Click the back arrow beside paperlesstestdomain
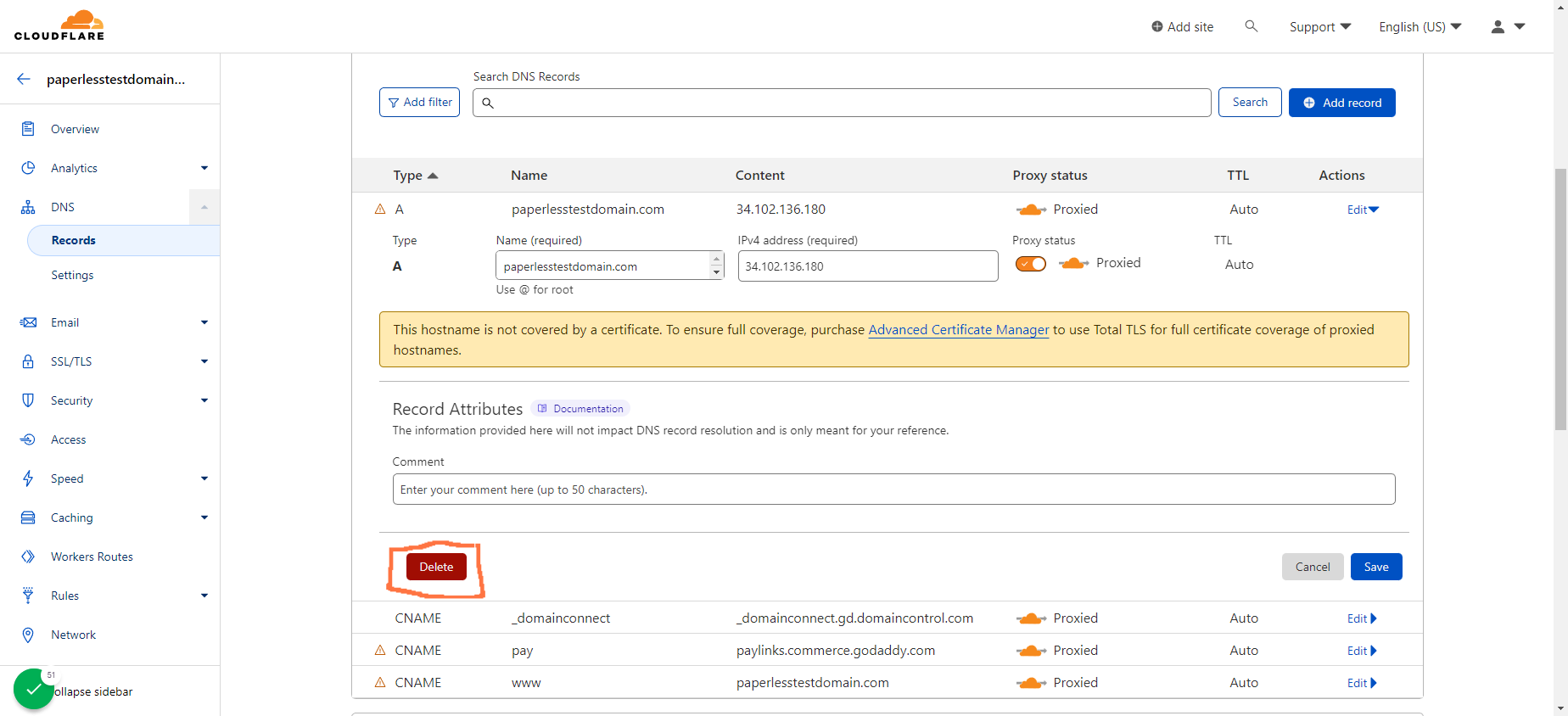 [x=24, y=79]
